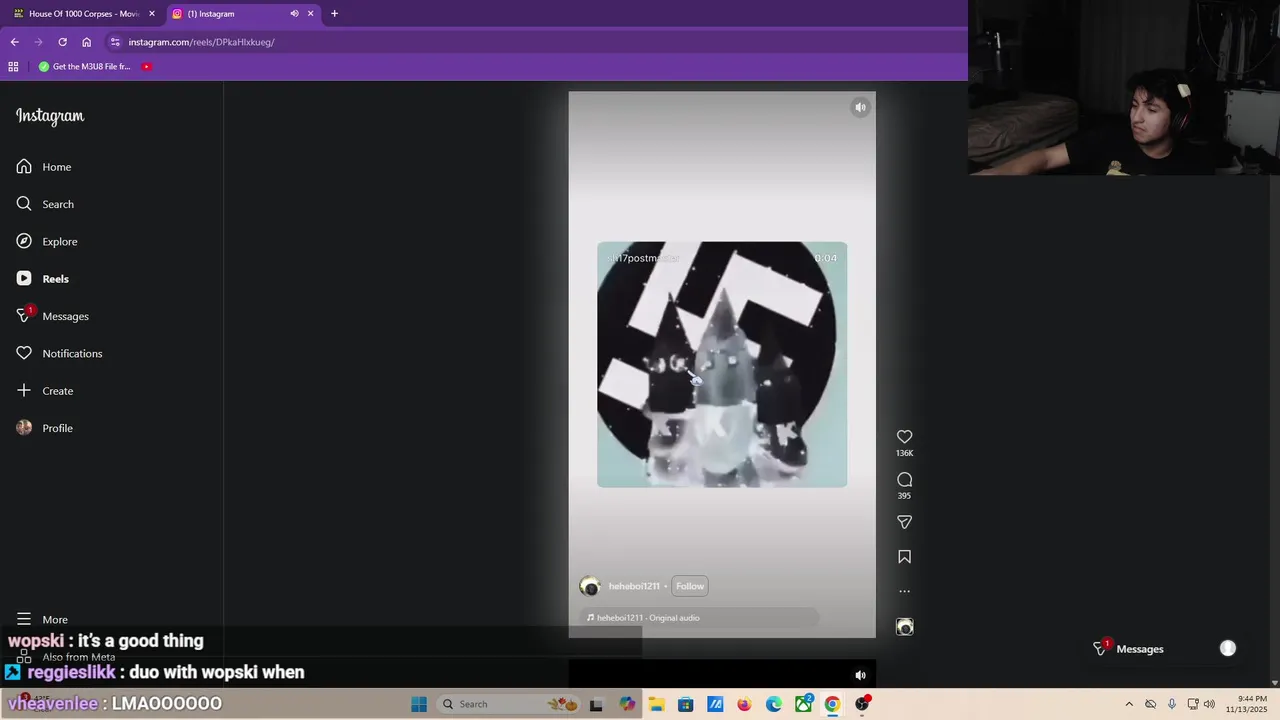Go forward in browser
The height and width of the screenshot is (720, 1280).
click(x=38, y=42)
